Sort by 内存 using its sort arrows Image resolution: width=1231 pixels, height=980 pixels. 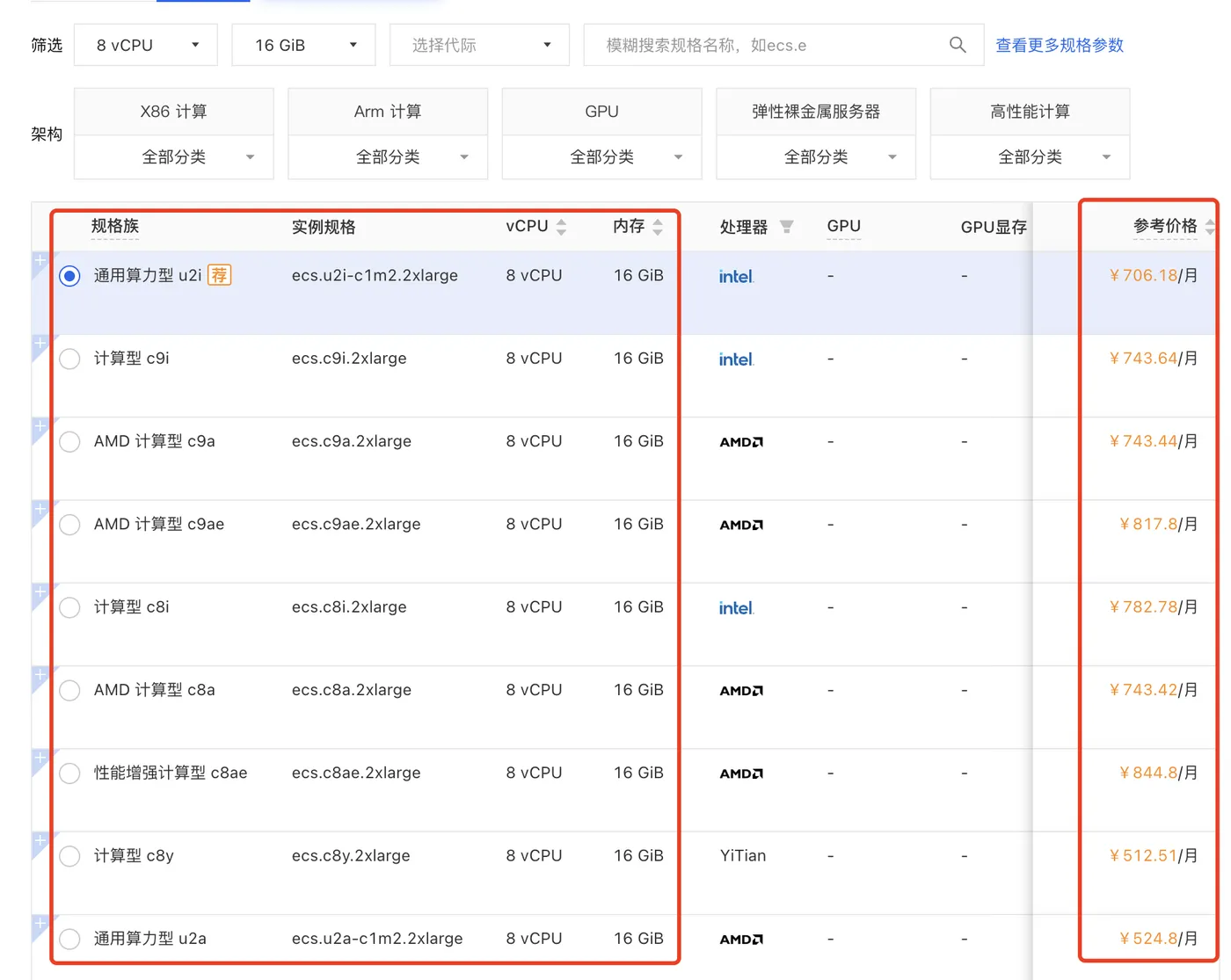[658, 227]
